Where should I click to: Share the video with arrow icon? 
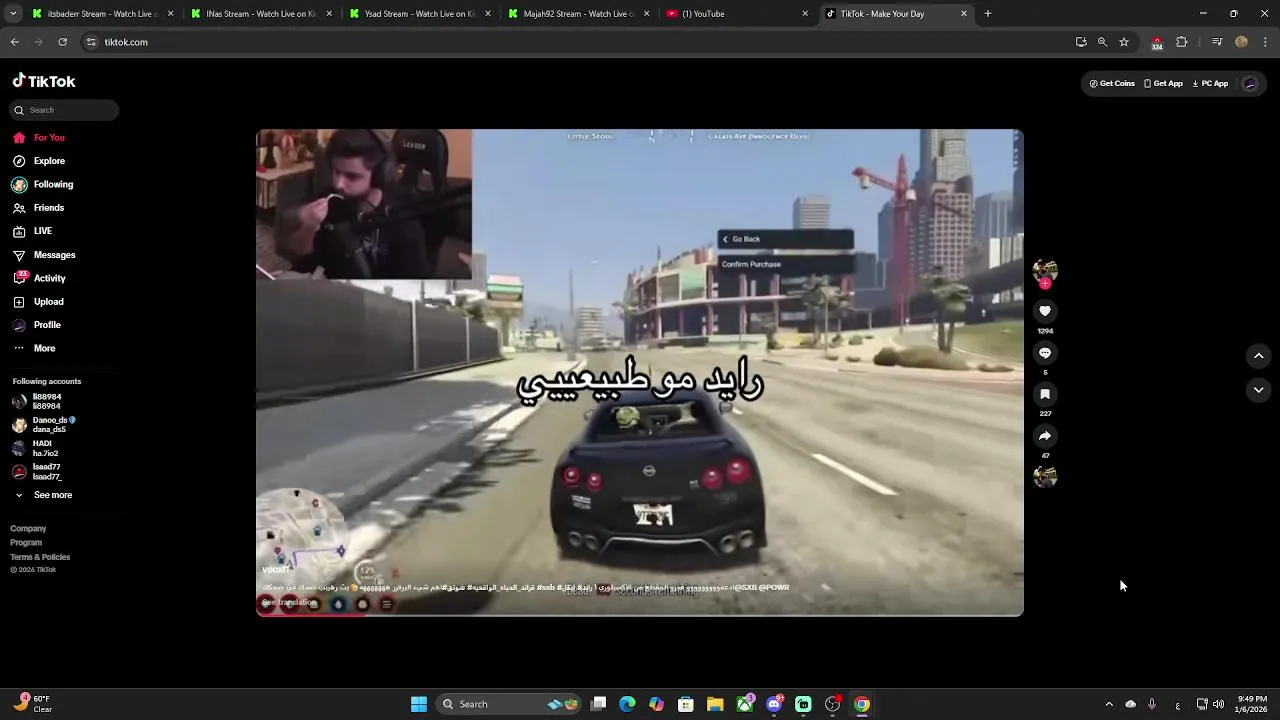click(x=1045, y=436)
